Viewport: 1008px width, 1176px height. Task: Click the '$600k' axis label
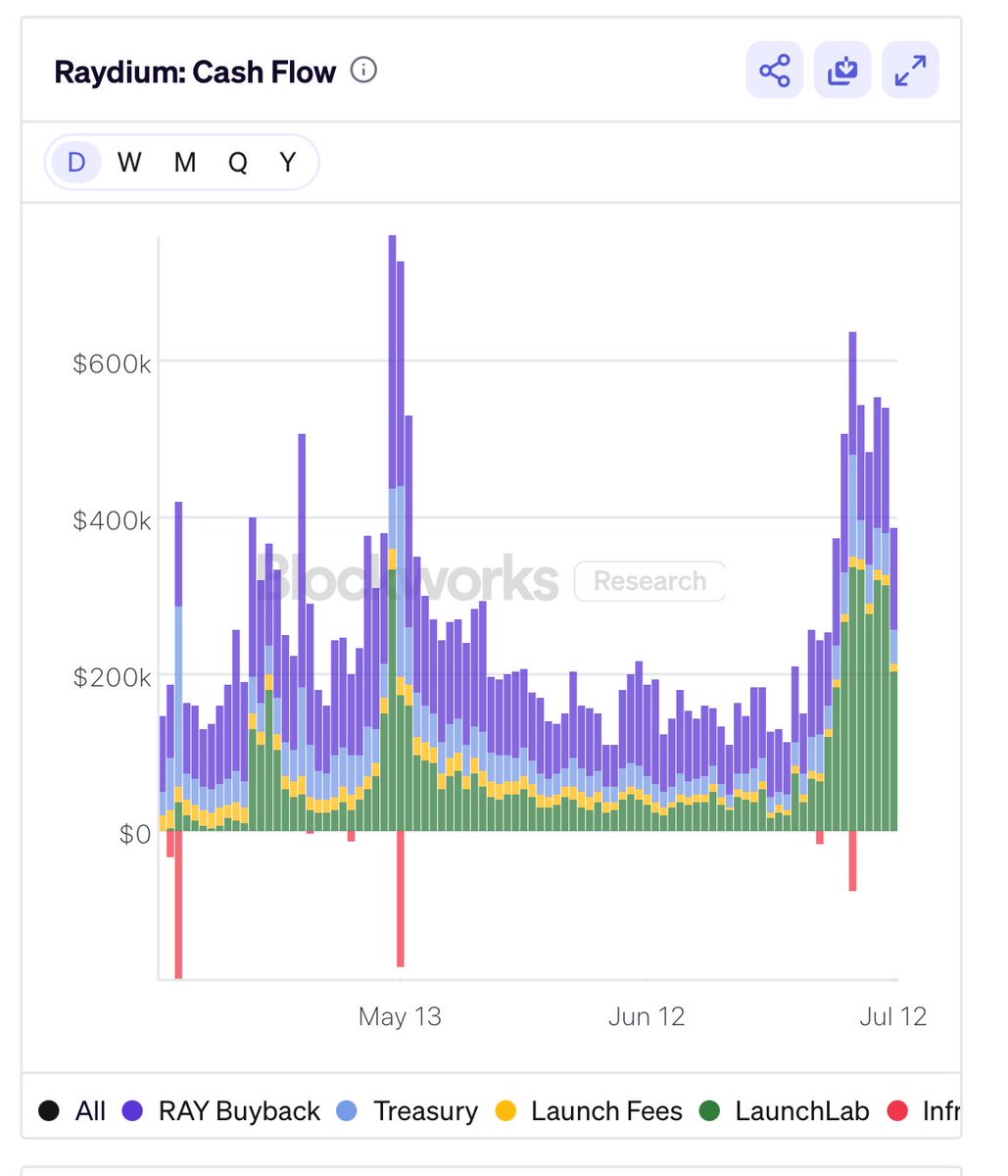(112, 364)
